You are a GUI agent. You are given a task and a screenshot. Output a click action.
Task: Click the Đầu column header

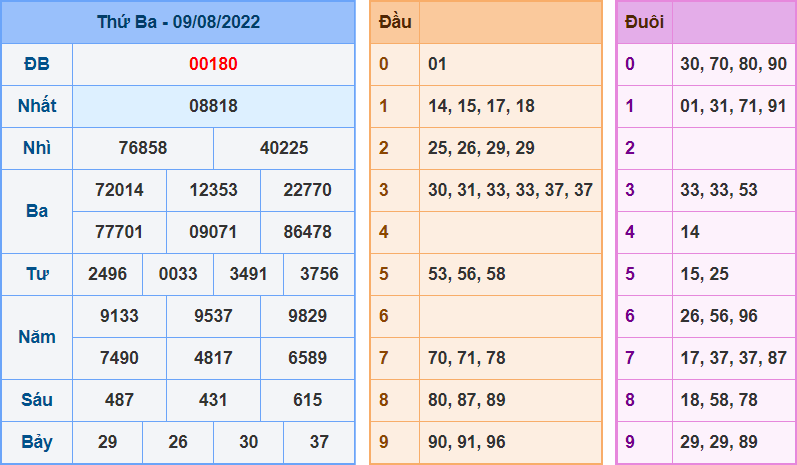(395, 22)
